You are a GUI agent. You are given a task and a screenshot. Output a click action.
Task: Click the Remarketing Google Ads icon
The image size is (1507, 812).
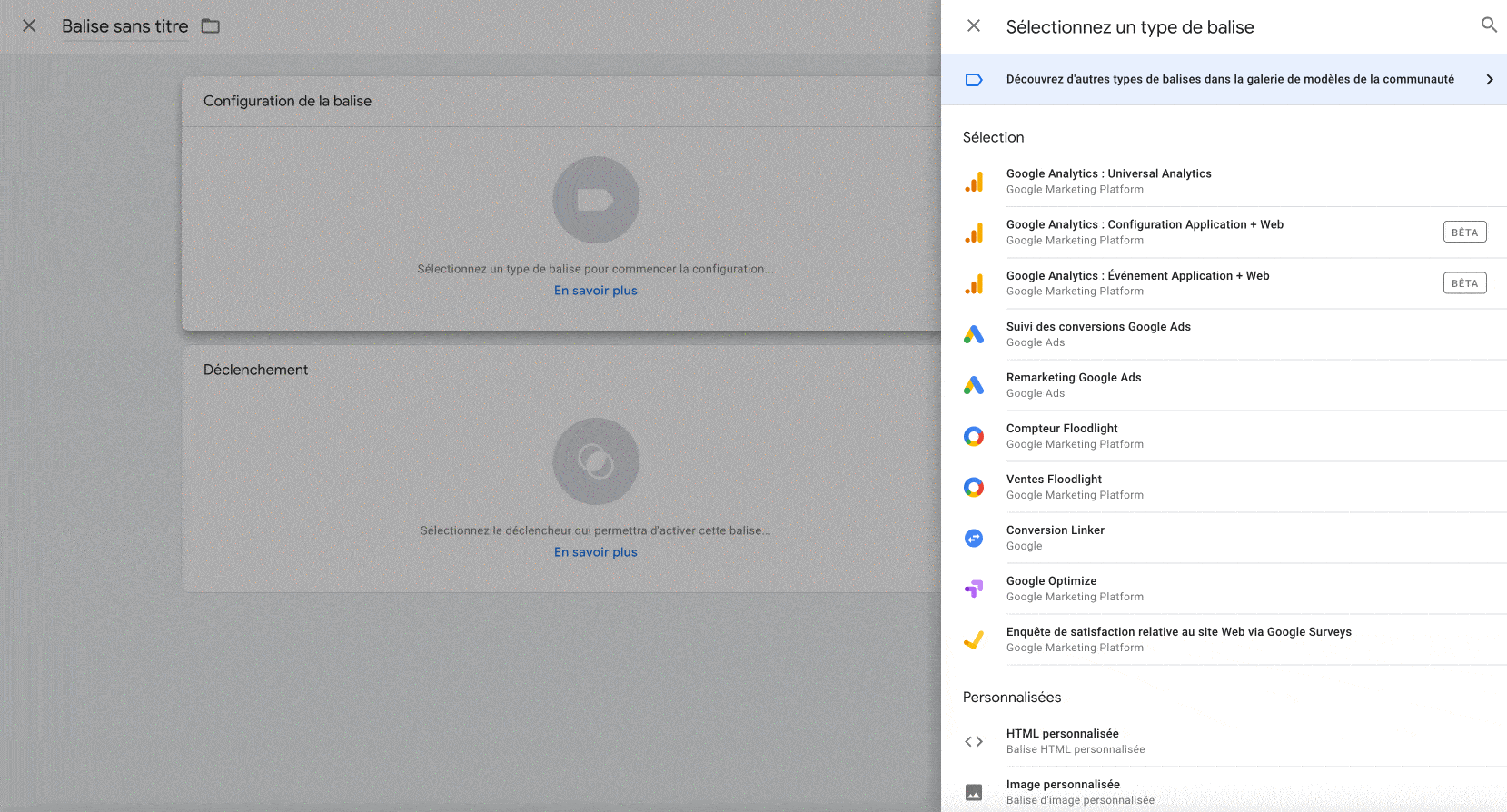(x=974, y=385)
